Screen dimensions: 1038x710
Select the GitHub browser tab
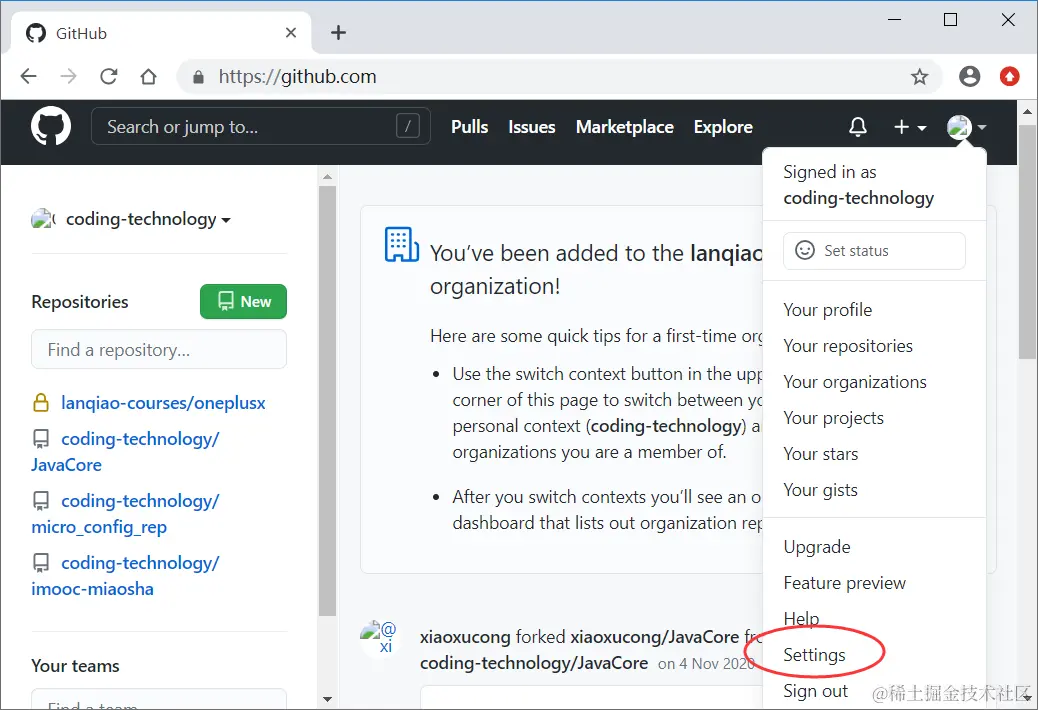point(161,33)
